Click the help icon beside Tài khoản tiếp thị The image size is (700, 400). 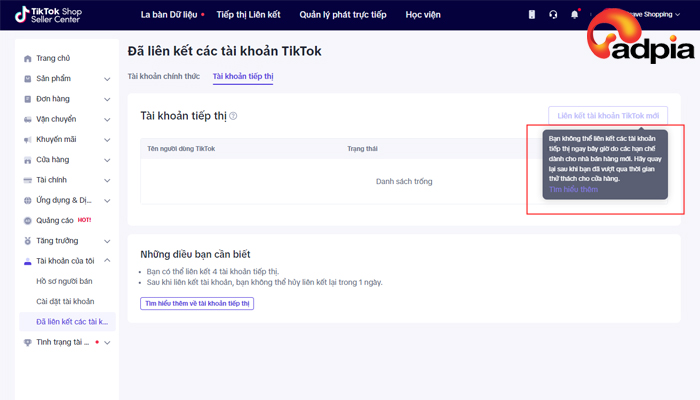coord(233,116)
